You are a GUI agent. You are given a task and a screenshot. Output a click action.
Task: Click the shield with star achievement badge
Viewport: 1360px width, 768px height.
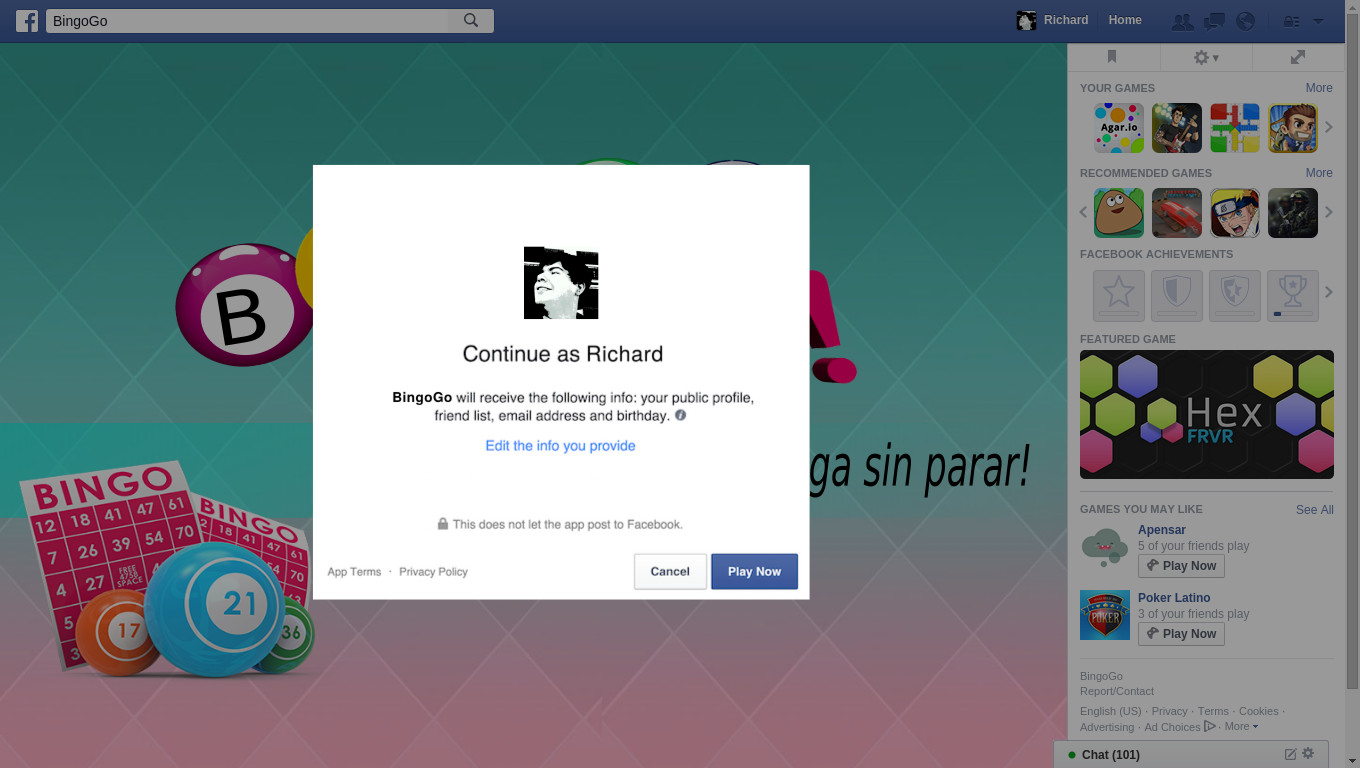click(1235, 295)
